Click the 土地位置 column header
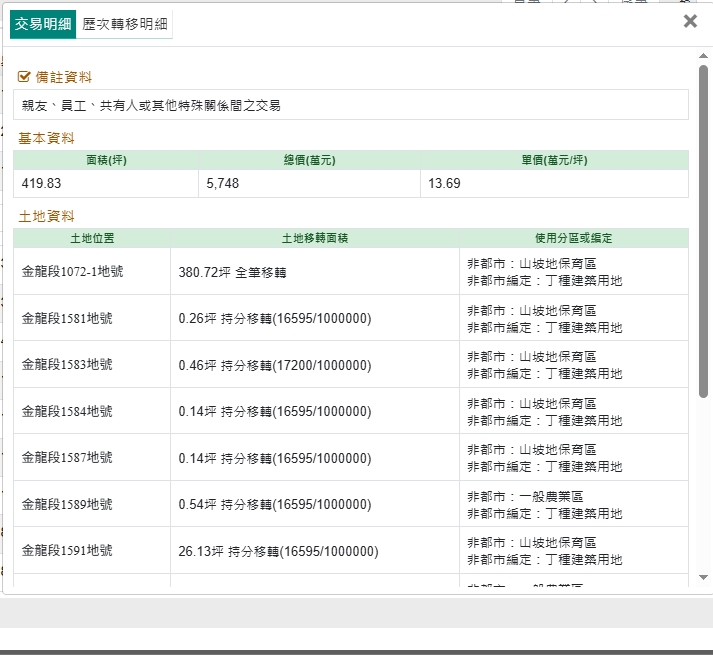This screenshot has width=713, height=655. [92, 238]
